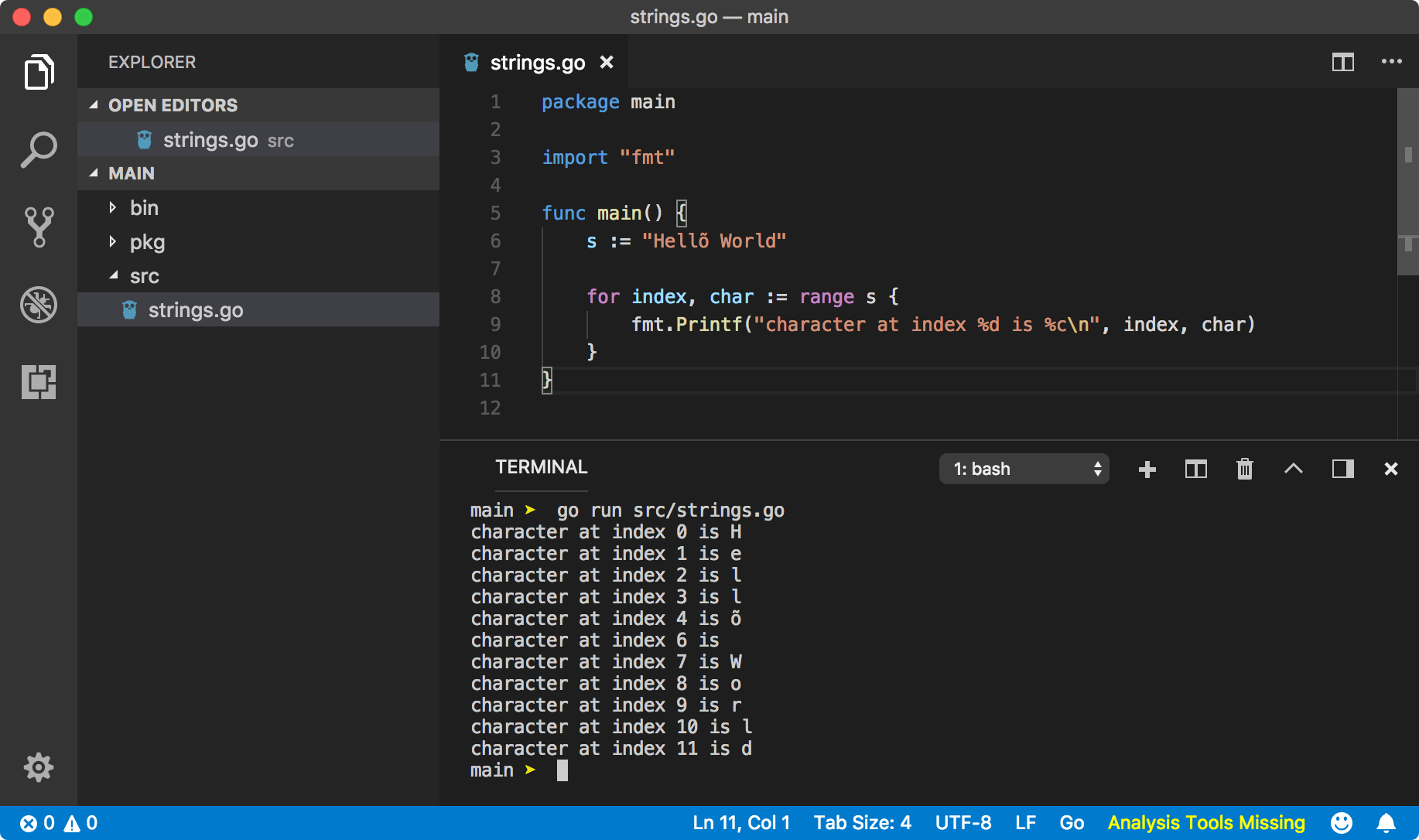Show notifications via bell icon

(x=1389, y=822)
